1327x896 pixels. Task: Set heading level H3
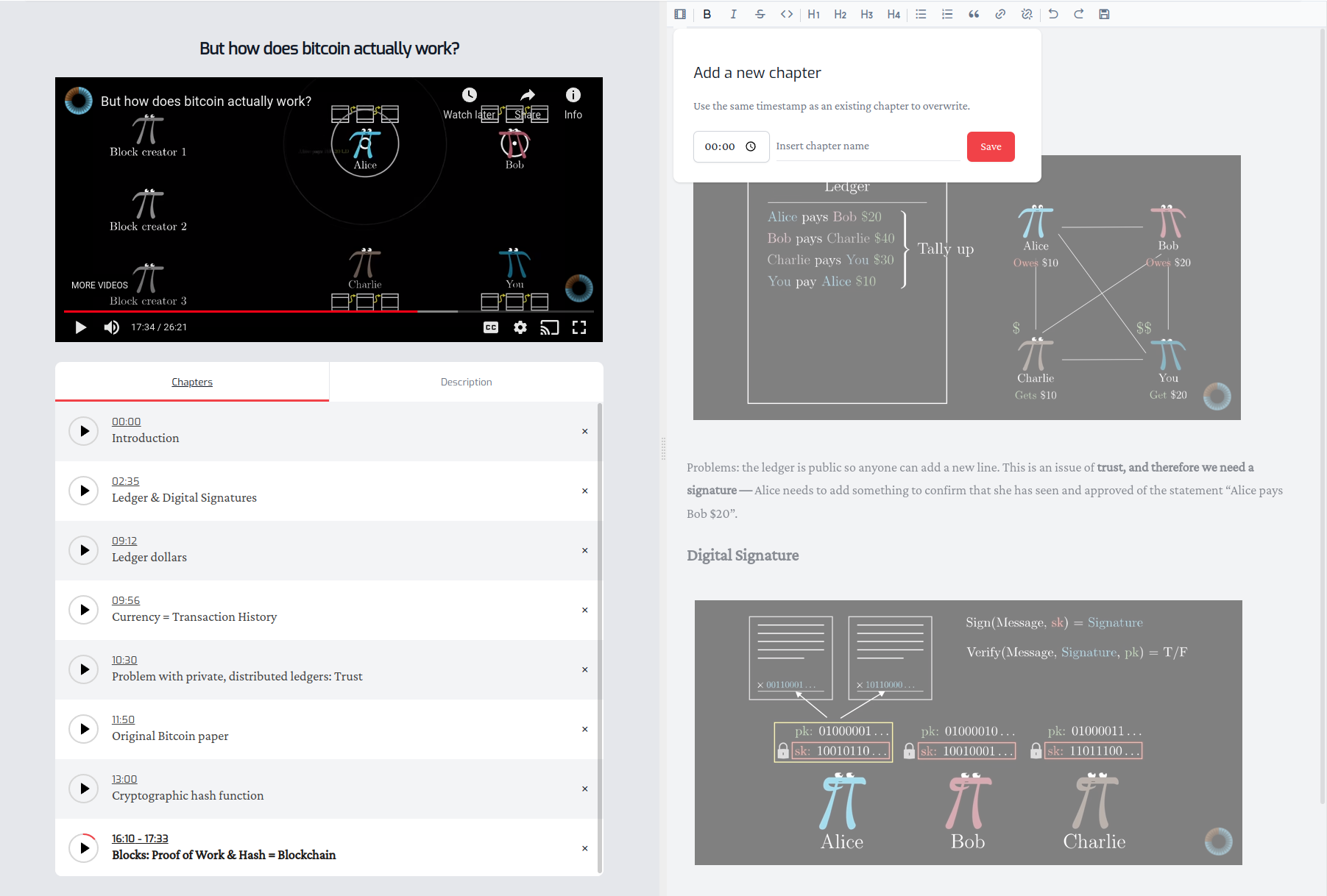pos(867,14)
